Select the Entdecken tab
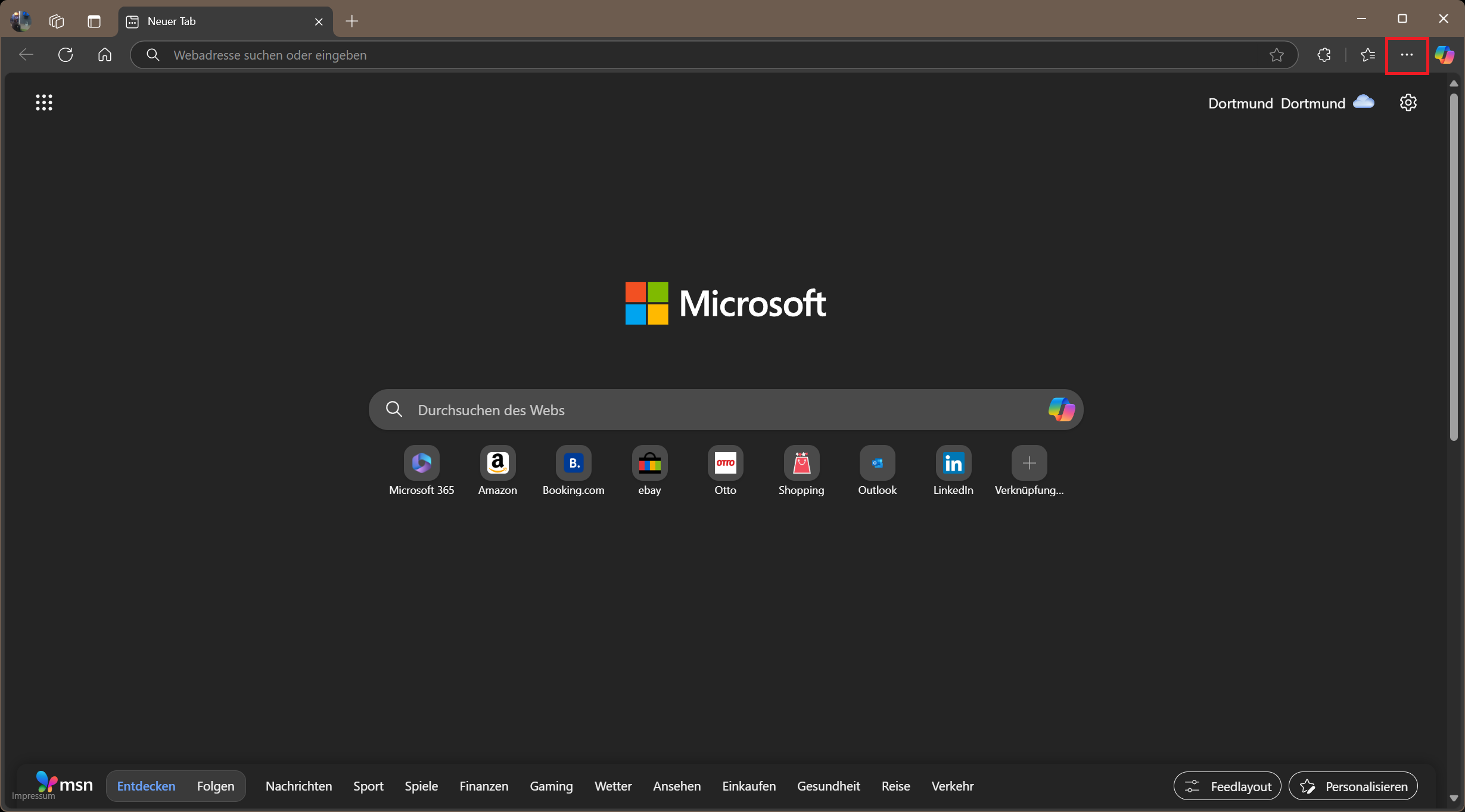Image resolution: width=1465 pixels, height=812 pixels. [x=146, y=786]
